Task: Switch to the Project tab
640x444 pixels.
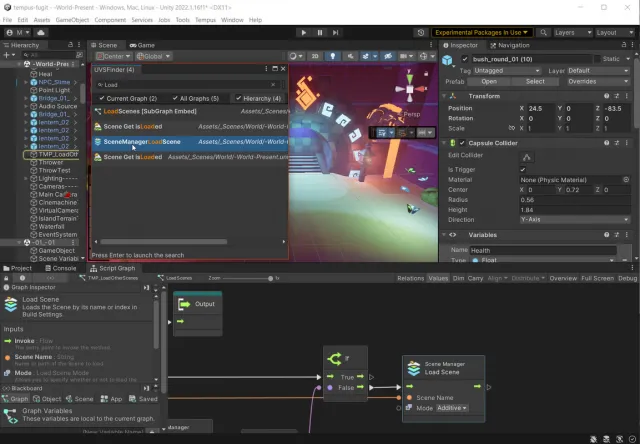Action: coord(18,268)
